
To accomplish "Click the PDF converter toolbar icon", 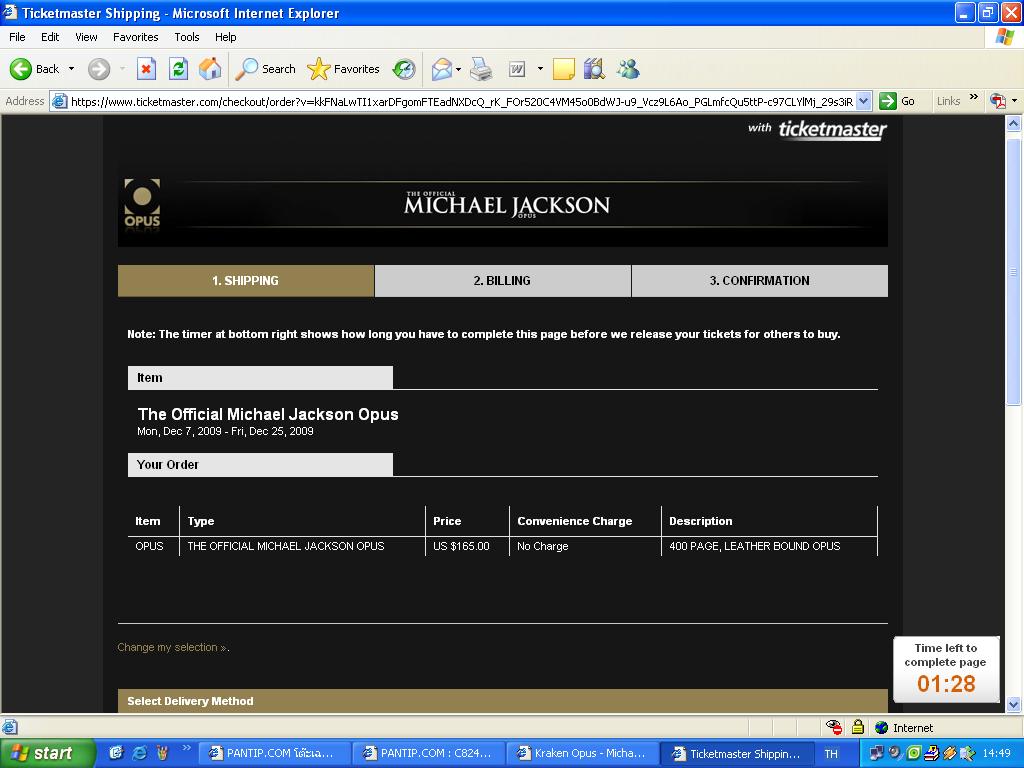I will pyautogui.click(x=998, y=101).
